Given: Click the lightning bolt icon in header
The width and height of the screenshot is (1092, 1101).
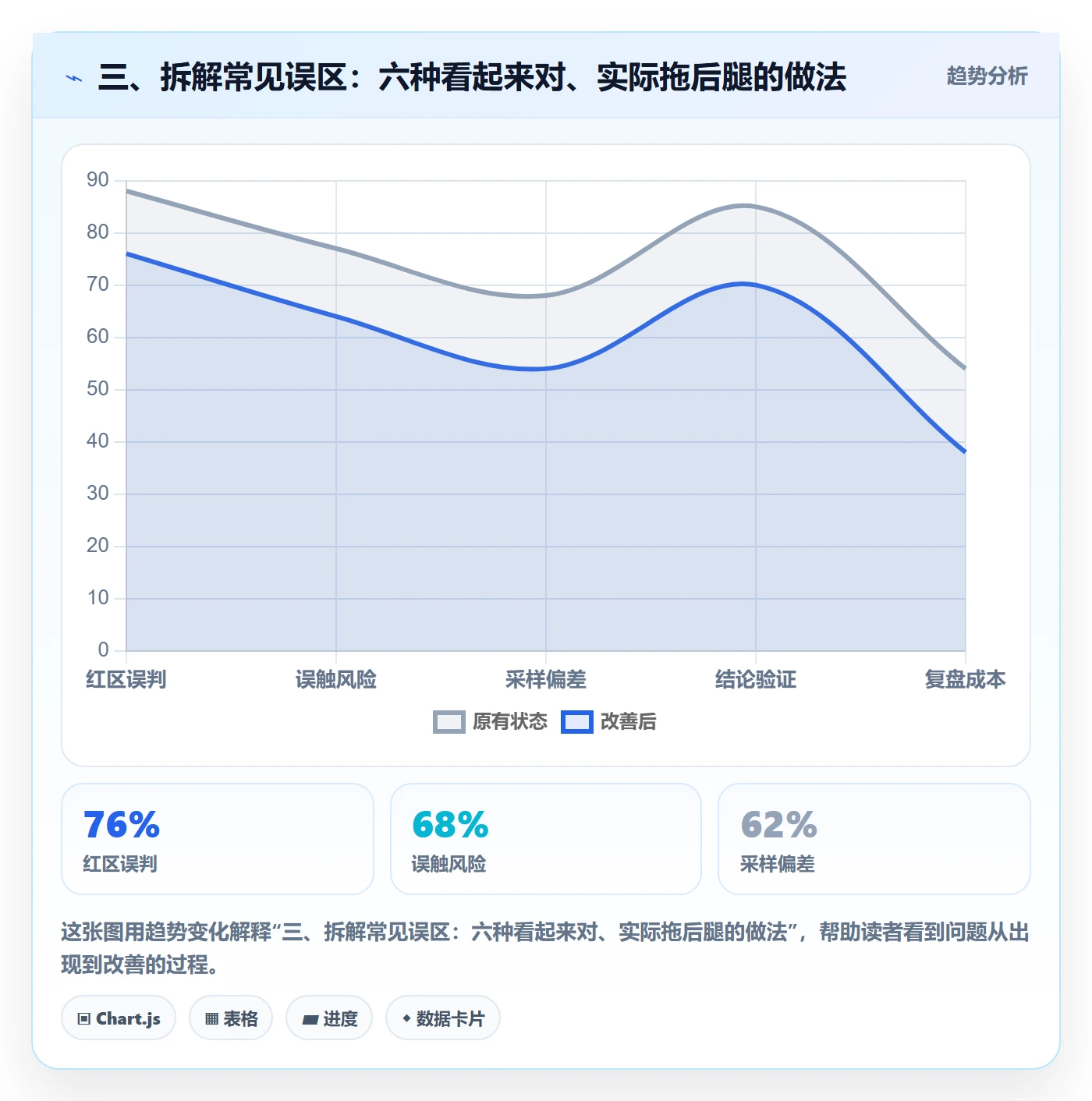Looking at the screenshot, I should [x=74, y=78].
